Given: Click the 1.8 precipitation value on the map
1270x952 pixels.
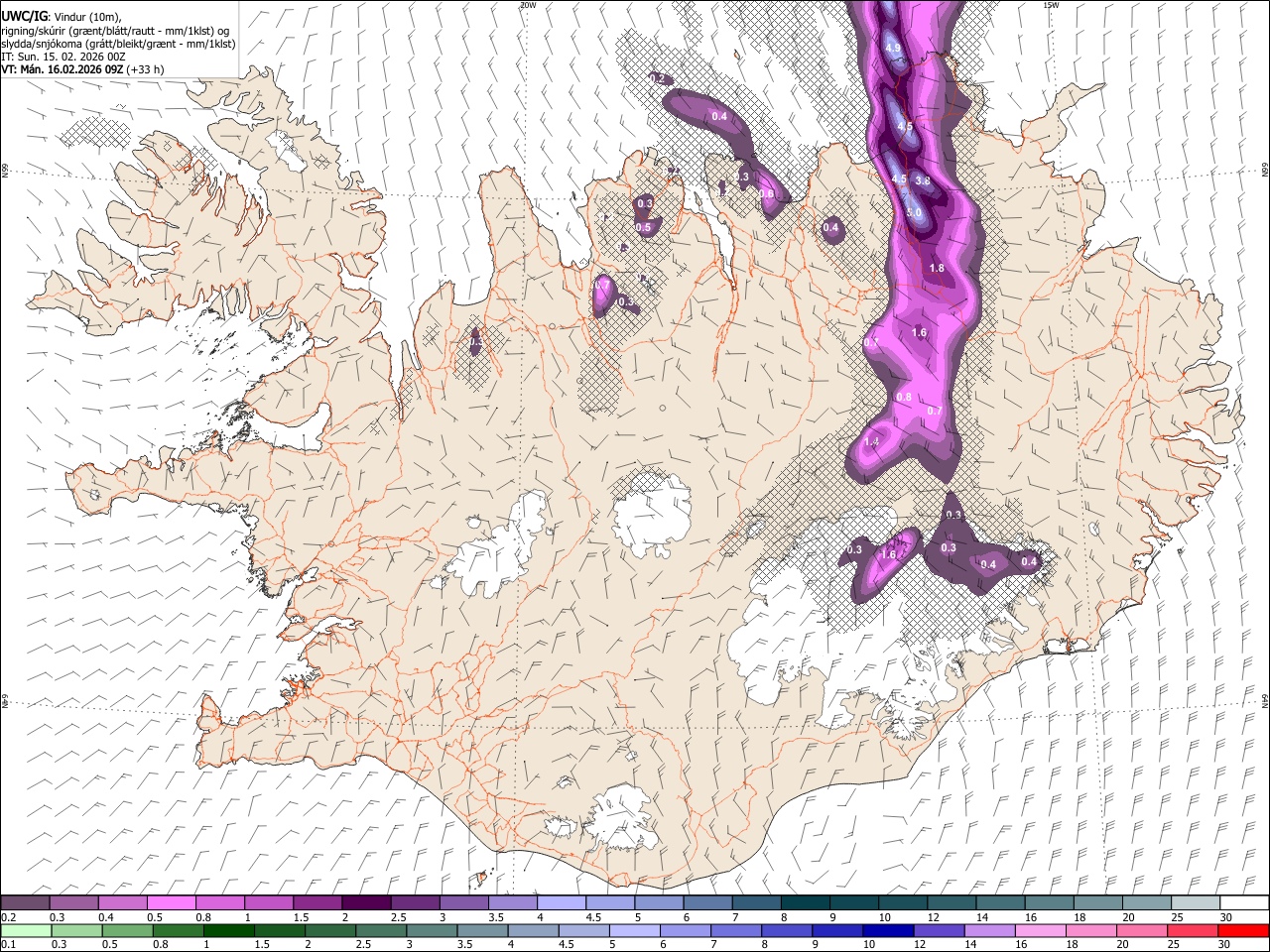Looking at the screenshot, I should 937,268.
